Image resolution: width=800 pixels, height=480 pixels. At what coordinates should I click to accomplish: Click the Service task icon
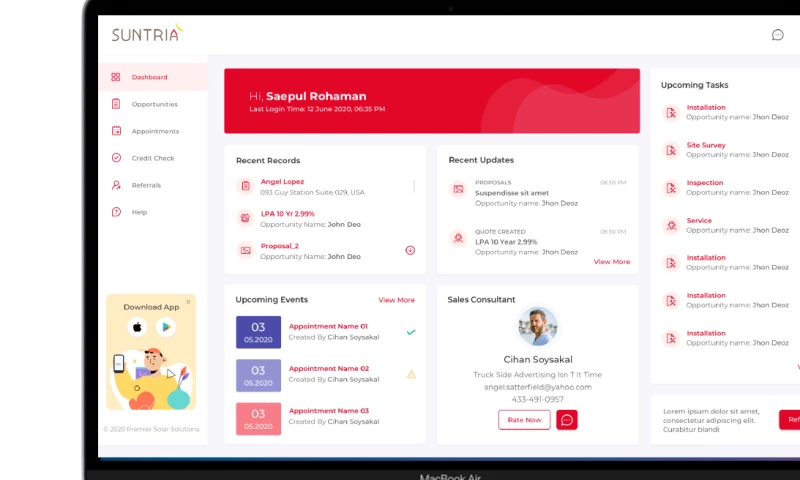[671, 225]
